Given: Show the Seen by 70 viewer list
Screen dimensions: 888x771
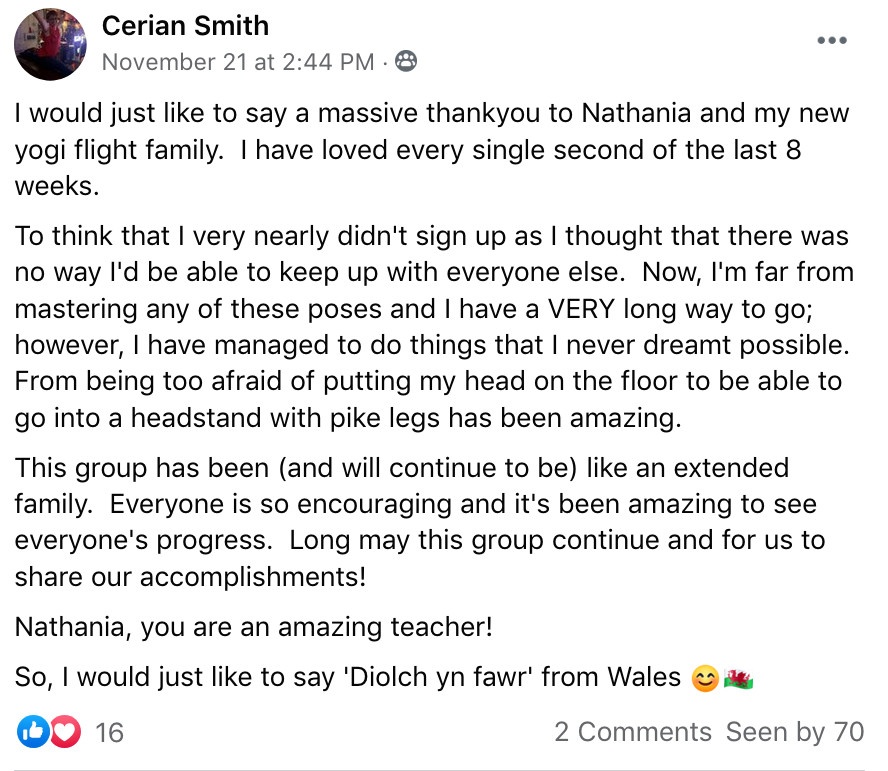Looking at the screenshot, I should [795, 732].
